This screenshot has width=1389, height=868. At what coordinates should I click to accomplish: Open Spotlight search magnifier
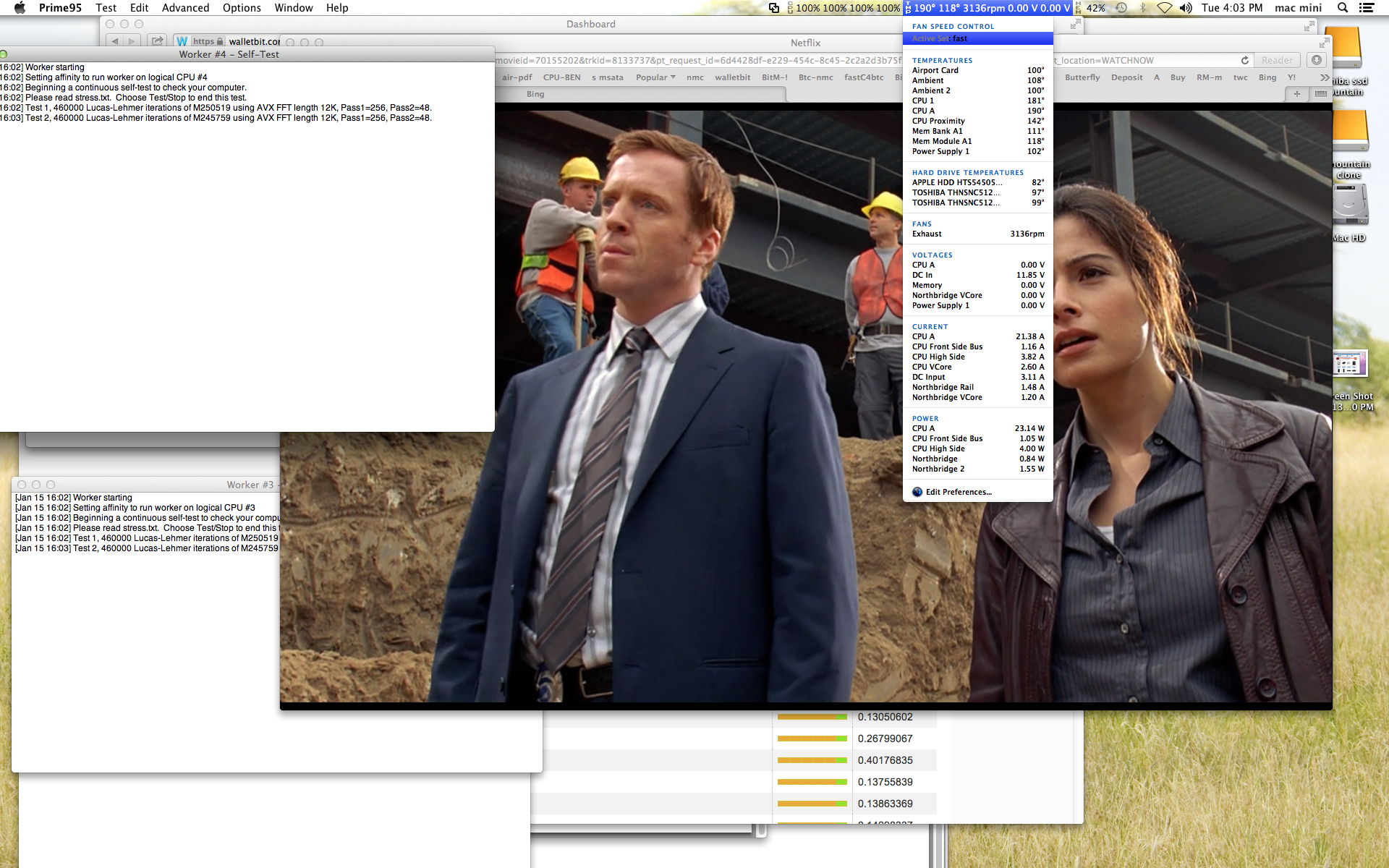tap(1343, 8)
